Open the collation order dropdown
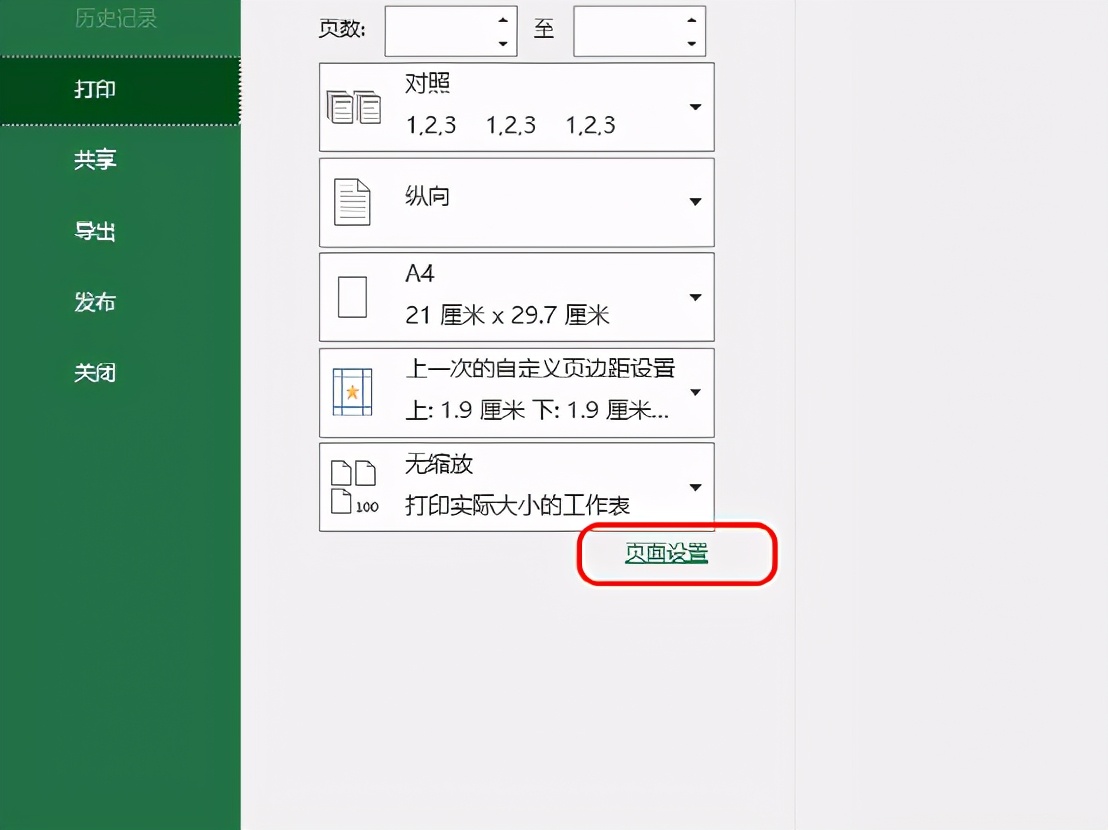1108x830 pixels. 695,106
